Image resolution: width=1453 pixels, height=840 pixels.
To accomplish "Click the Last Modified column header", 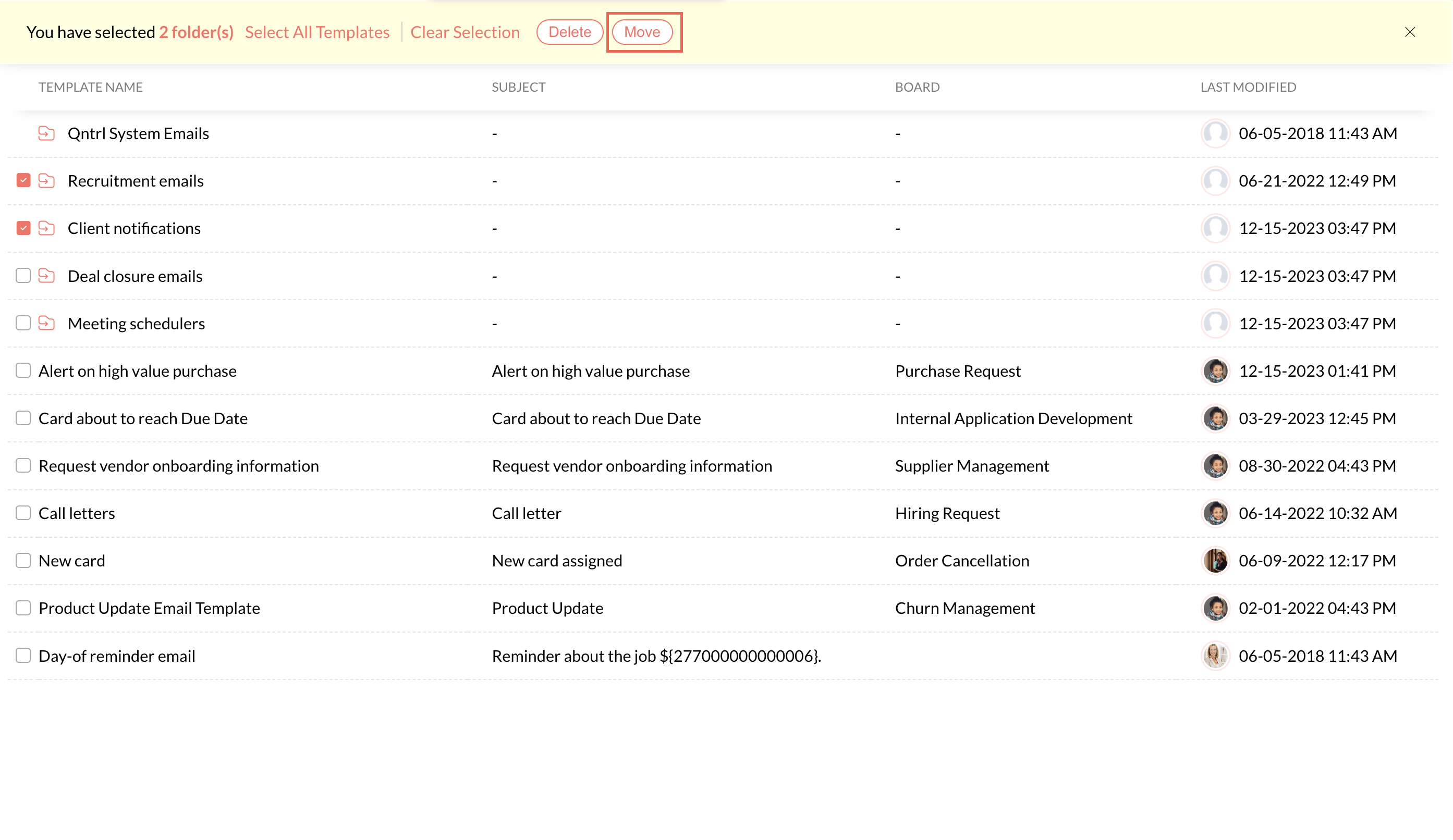I will [1248, 87].
